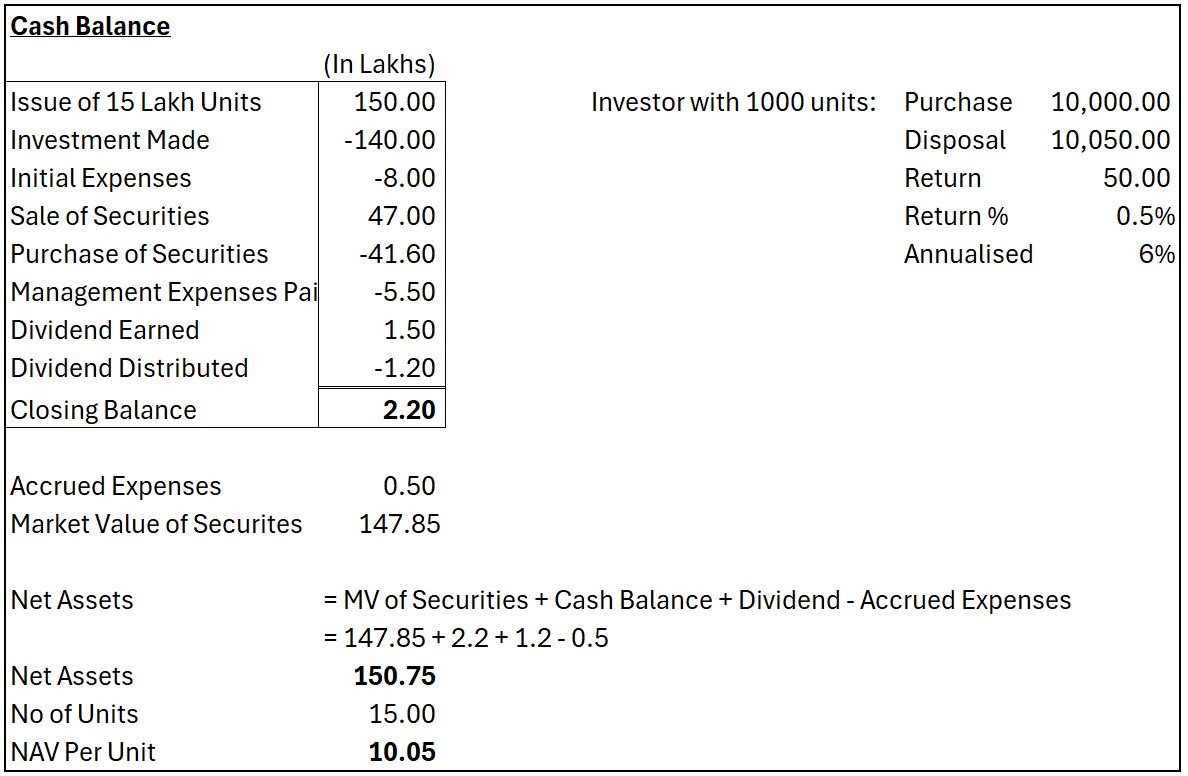Select the Accrued Expenses value 0.50

(410, 486)
